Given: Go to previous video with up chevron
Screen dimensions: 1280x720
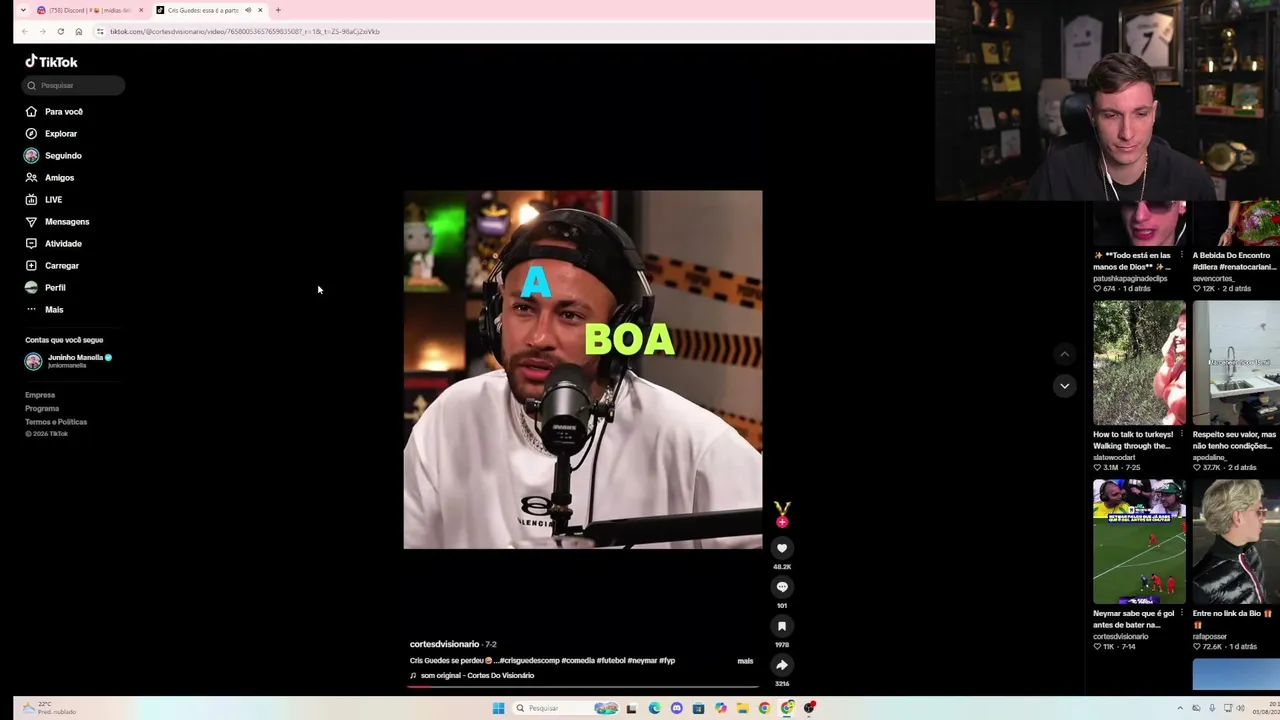Looking at the screenshot, I should point(1064,354).
